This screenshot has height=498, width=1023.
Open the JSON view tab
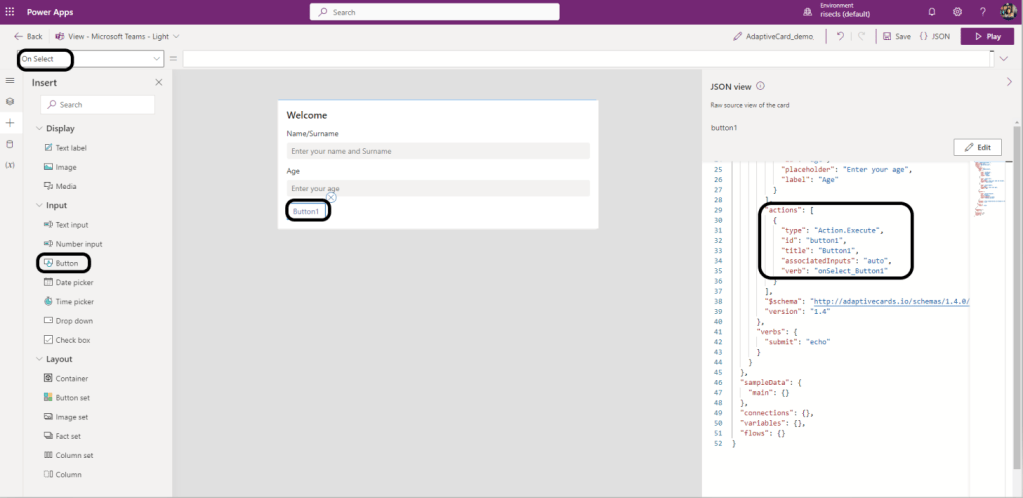(935, 36)
